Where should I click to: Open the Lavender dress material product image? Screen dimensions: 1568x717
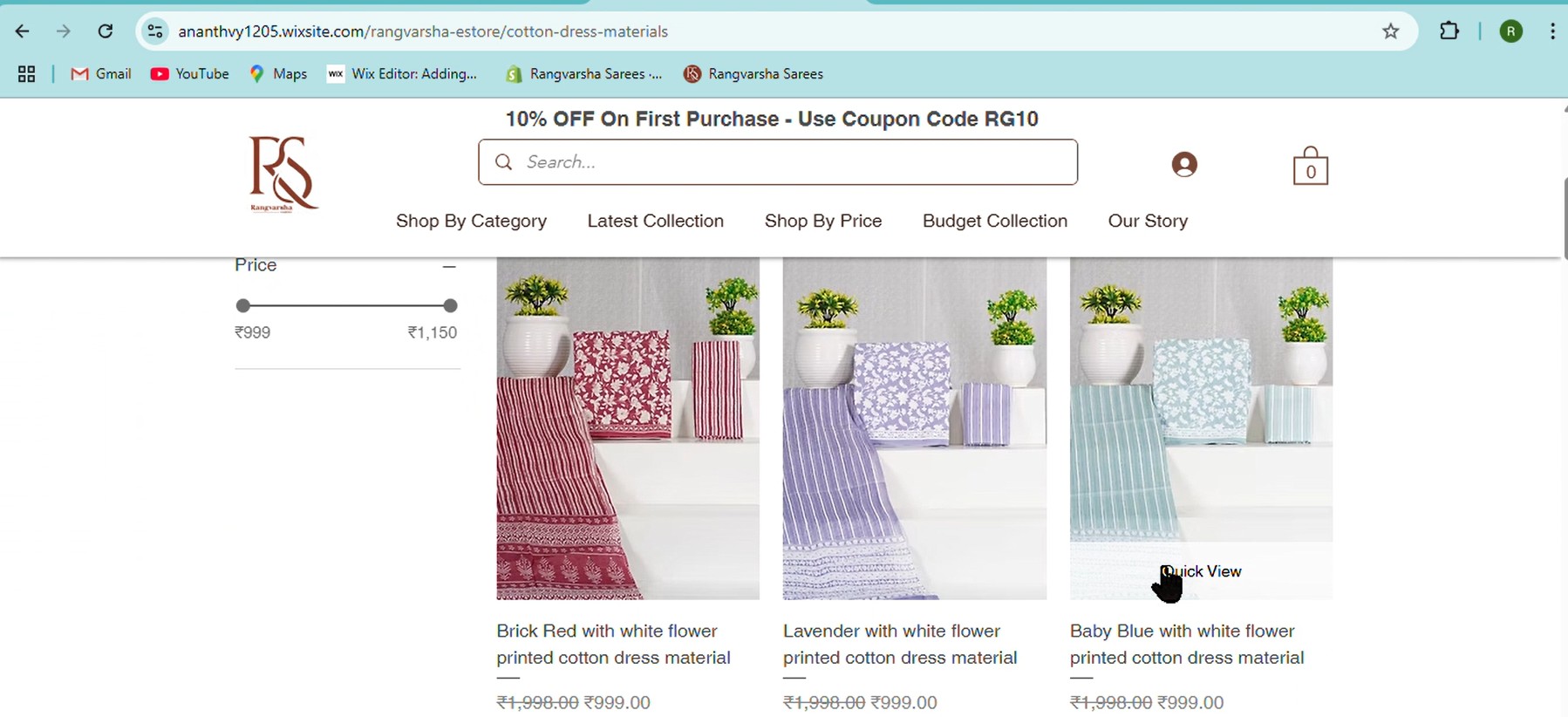pyautogui.click(x=914, y=427)
